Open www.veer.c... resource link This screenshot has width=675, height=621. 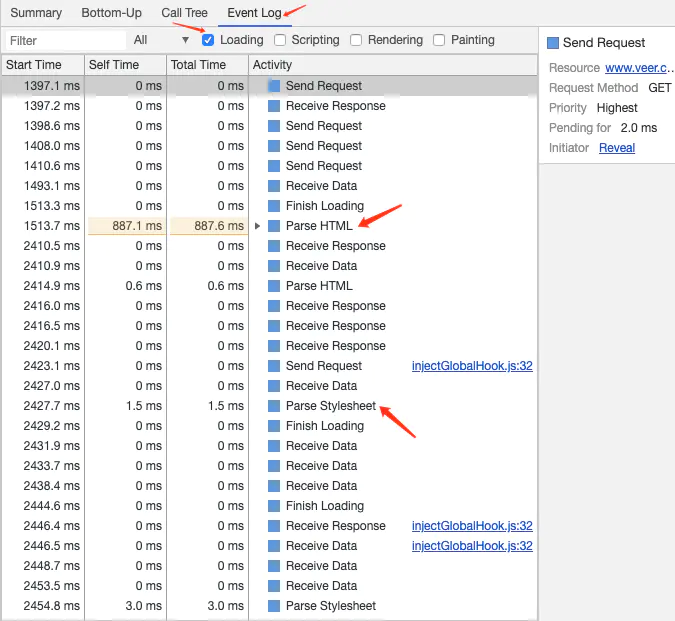tap(639, 68)
